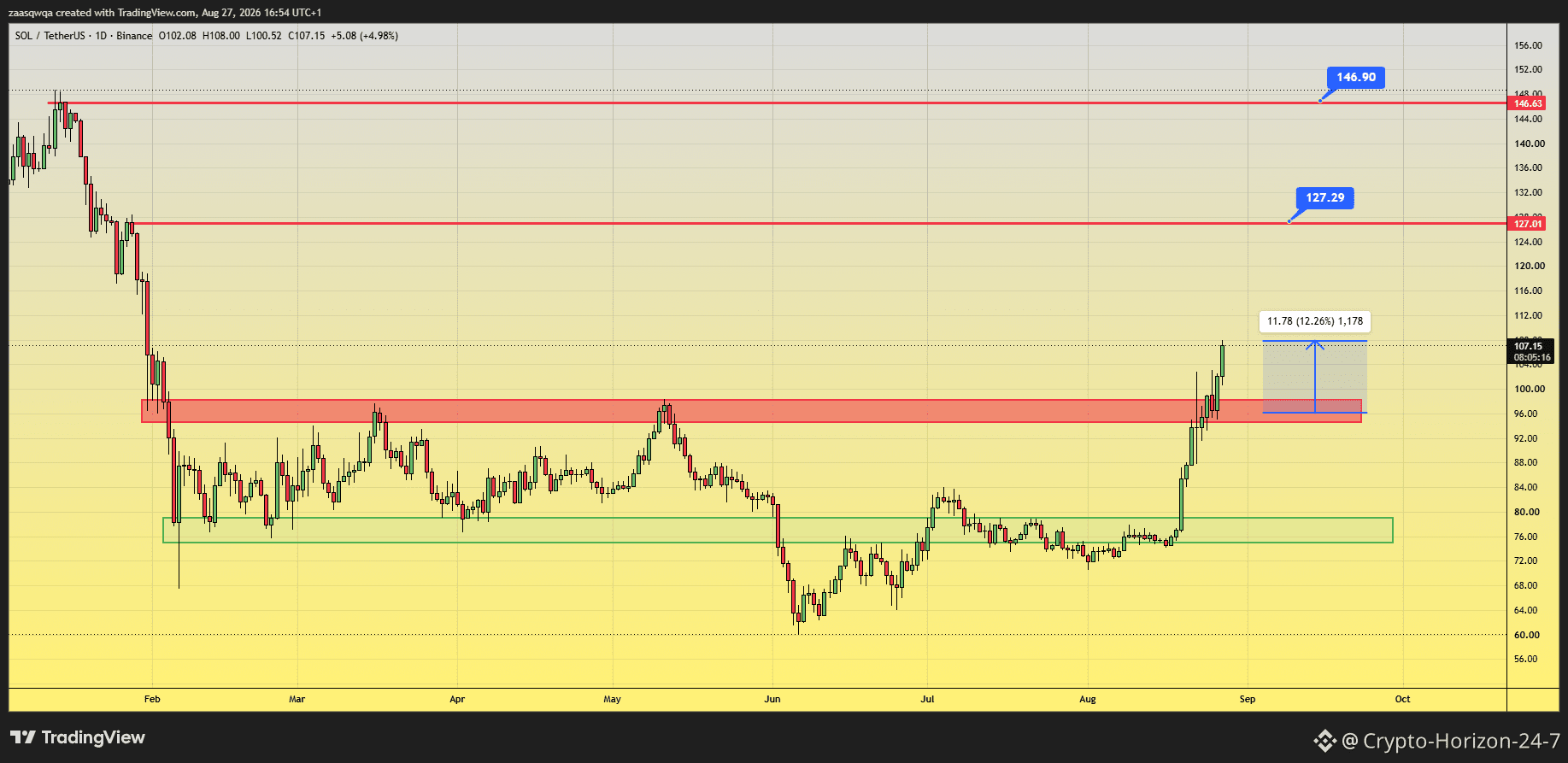Click the 84.00 price scale label

click(1526, 487)
